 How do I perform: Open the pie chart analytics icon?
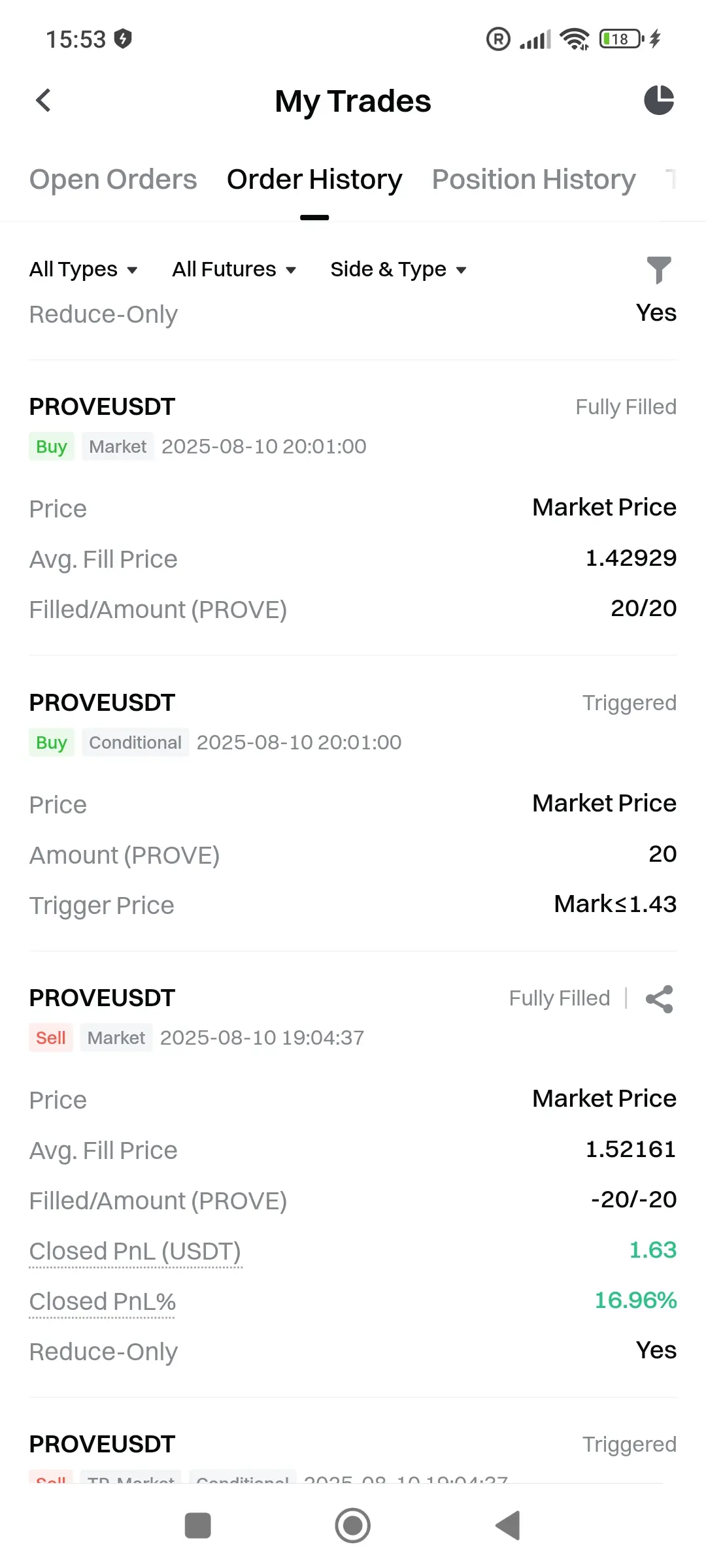pyautogui.click(x=659, y=100)
